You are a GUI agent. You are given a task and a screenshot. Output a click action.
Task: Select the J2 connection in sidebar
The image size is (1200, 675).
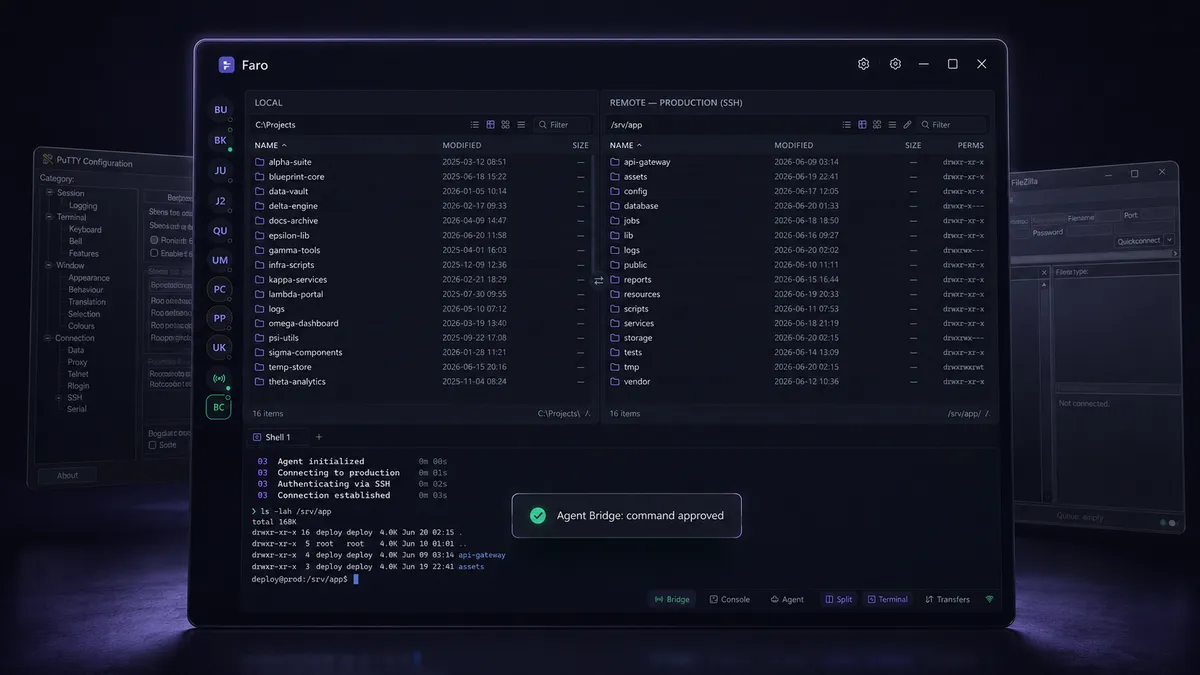click(220, 200)
